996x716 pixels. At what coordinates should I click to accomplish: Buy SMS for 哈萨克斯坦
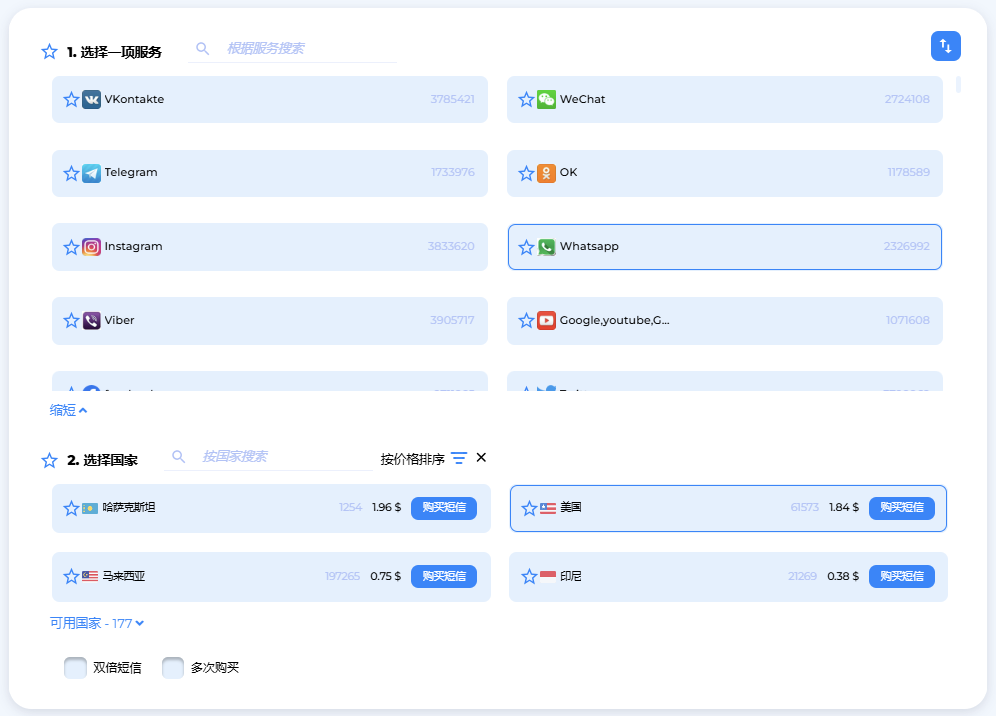pyautogui.click(x=444, y=508)
